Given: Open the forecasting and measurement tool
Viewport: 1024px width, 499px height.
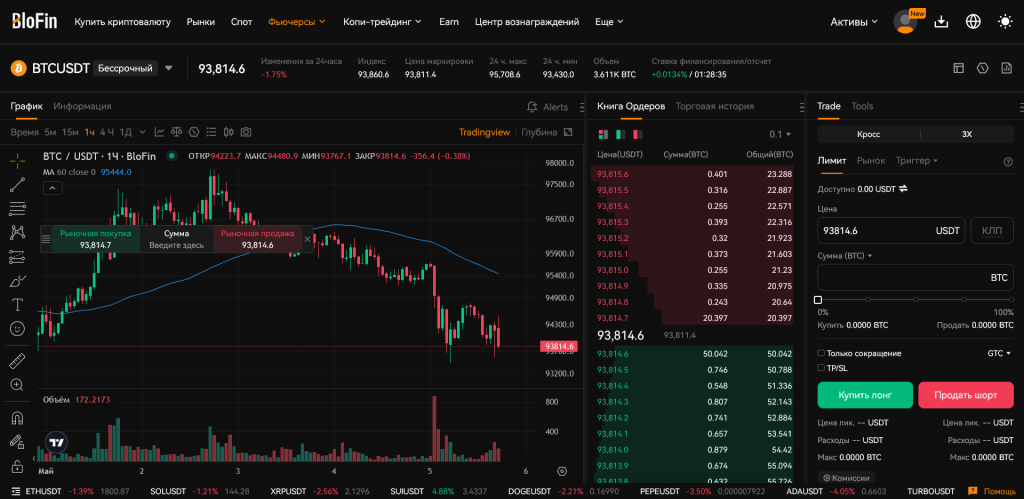Looking at the screenshot, I should 18,257.
